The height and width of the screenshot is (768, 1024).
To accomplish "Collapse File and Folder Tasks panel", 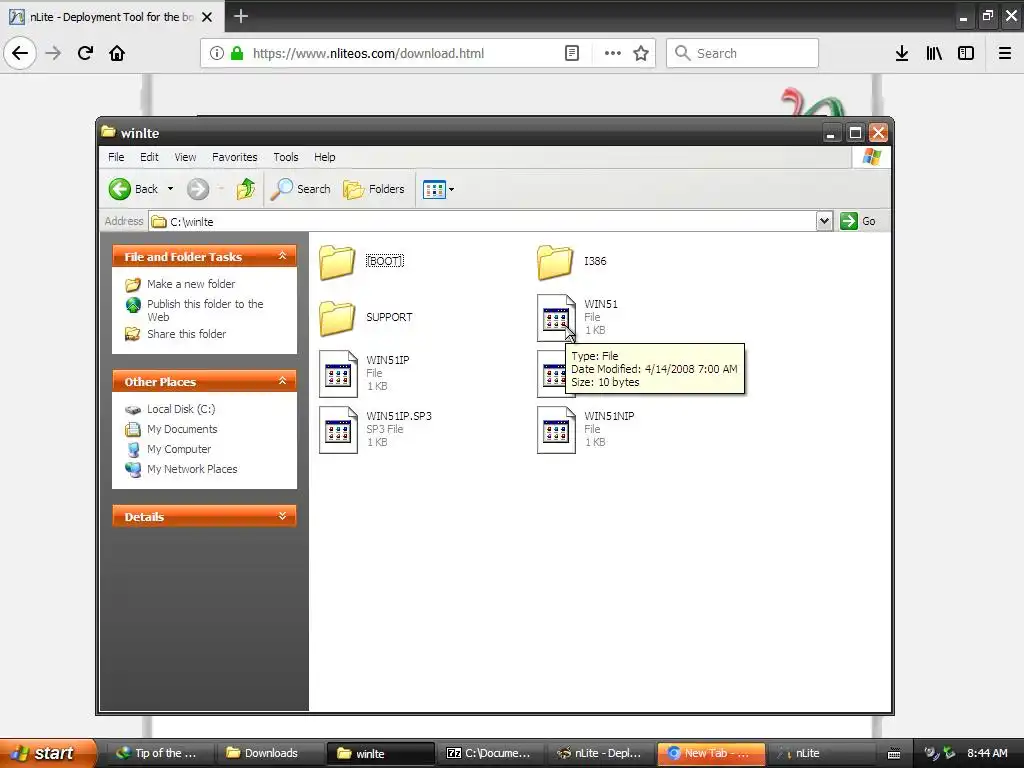I will tap(282, 256).
